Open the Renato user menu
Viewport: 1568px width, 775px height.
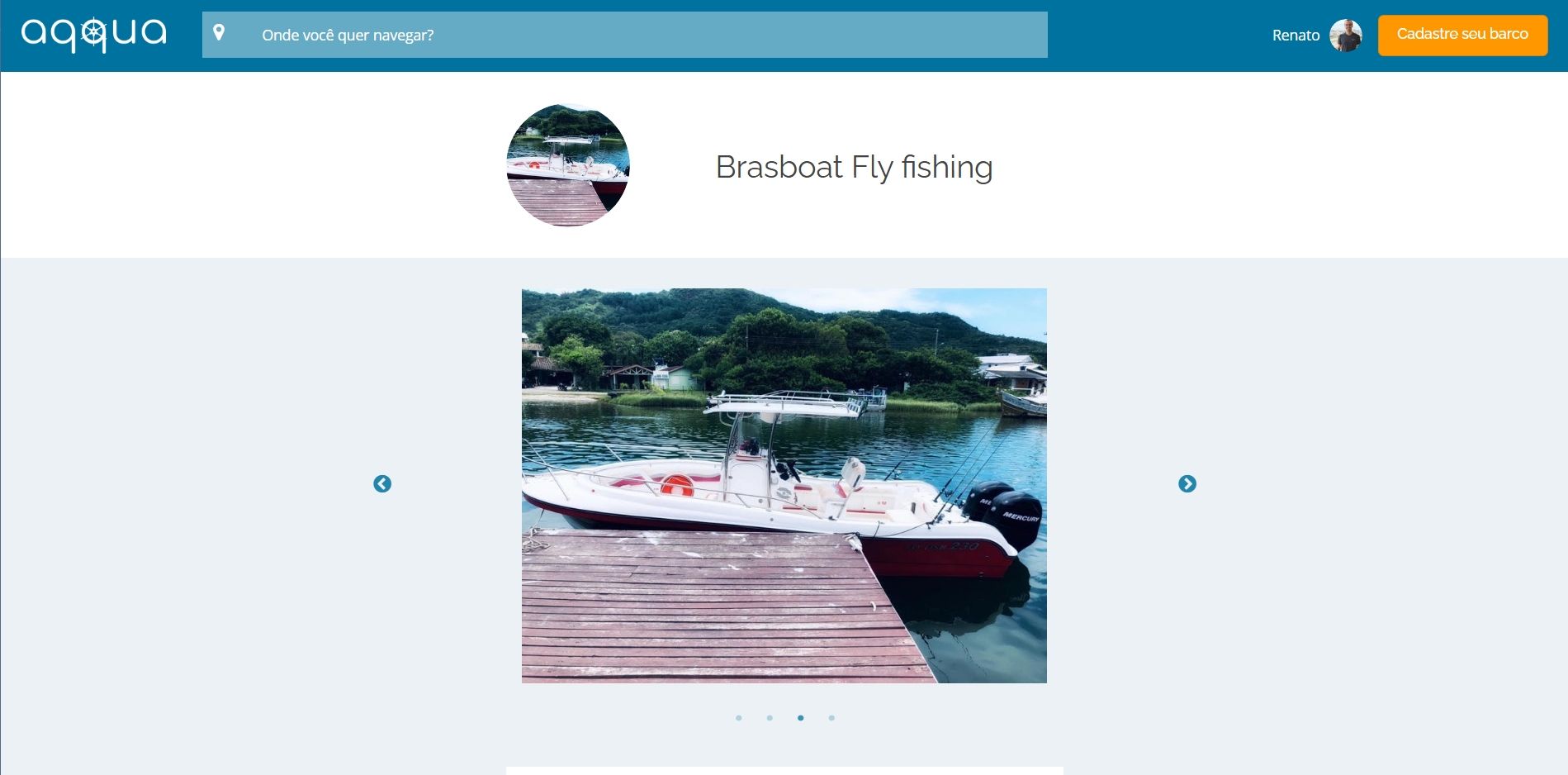click(x=1296, y=36)
